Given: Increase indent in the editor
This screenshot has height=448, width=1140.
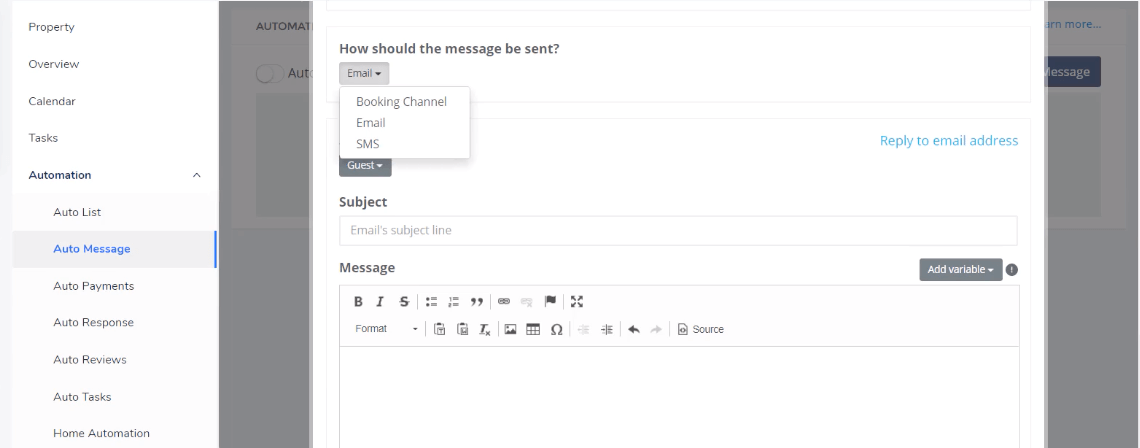Looking at the screenshot, I should pyautogui.click(x=606, y=329).
